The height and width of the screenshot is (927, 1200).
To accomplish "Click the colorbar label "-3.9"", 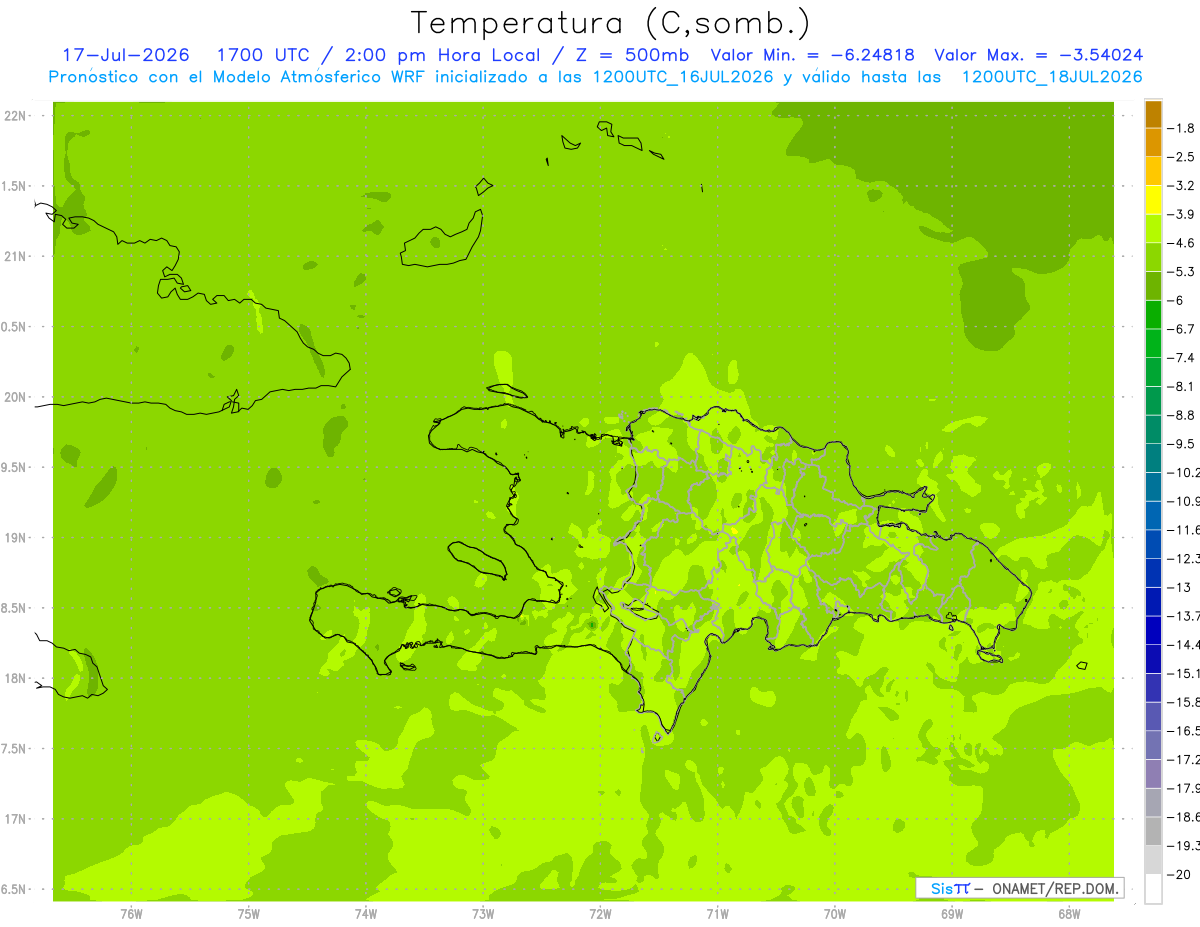I will [x=1182, y=214].
